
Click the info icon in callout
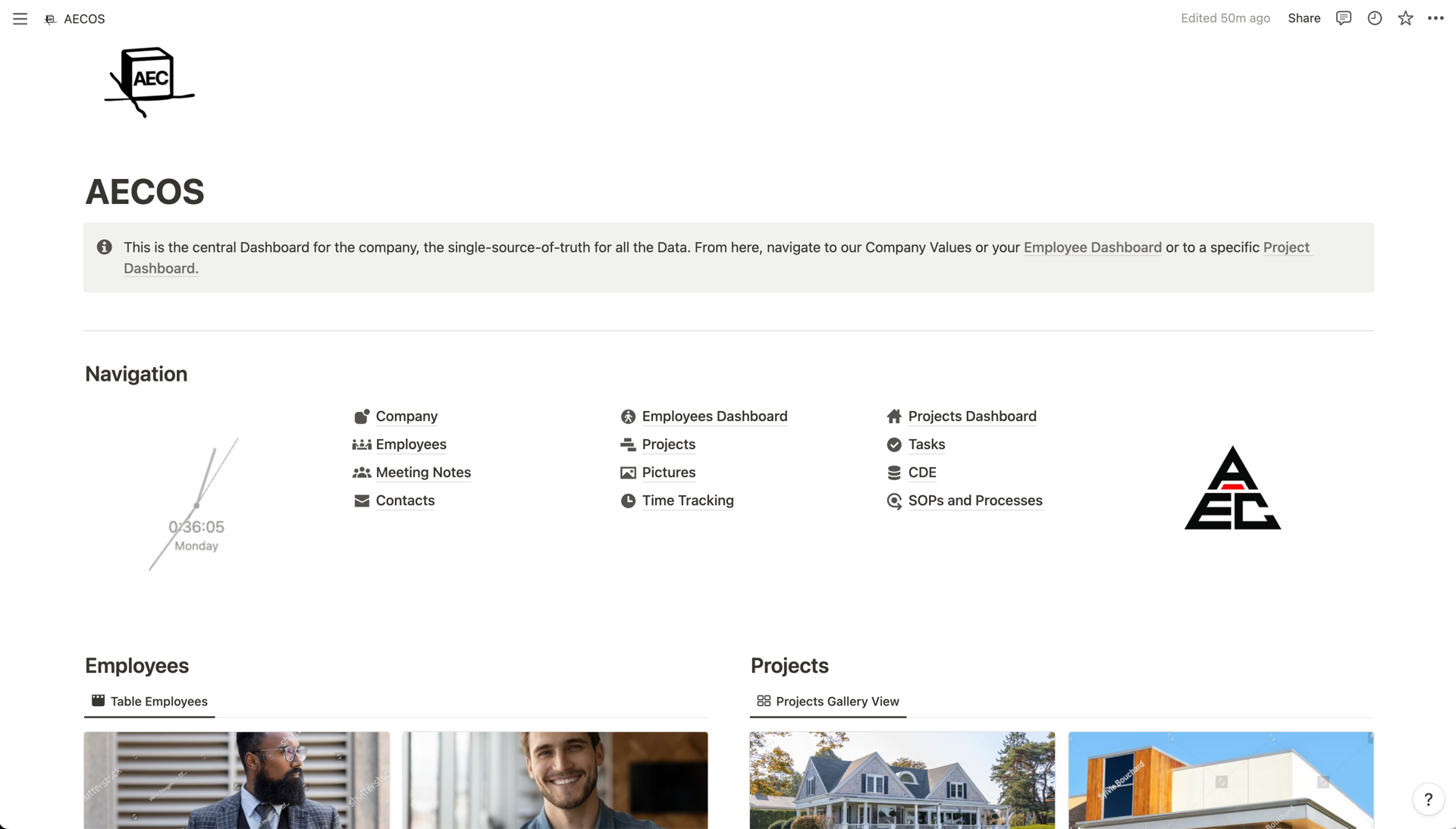click(x=105, y=247)
